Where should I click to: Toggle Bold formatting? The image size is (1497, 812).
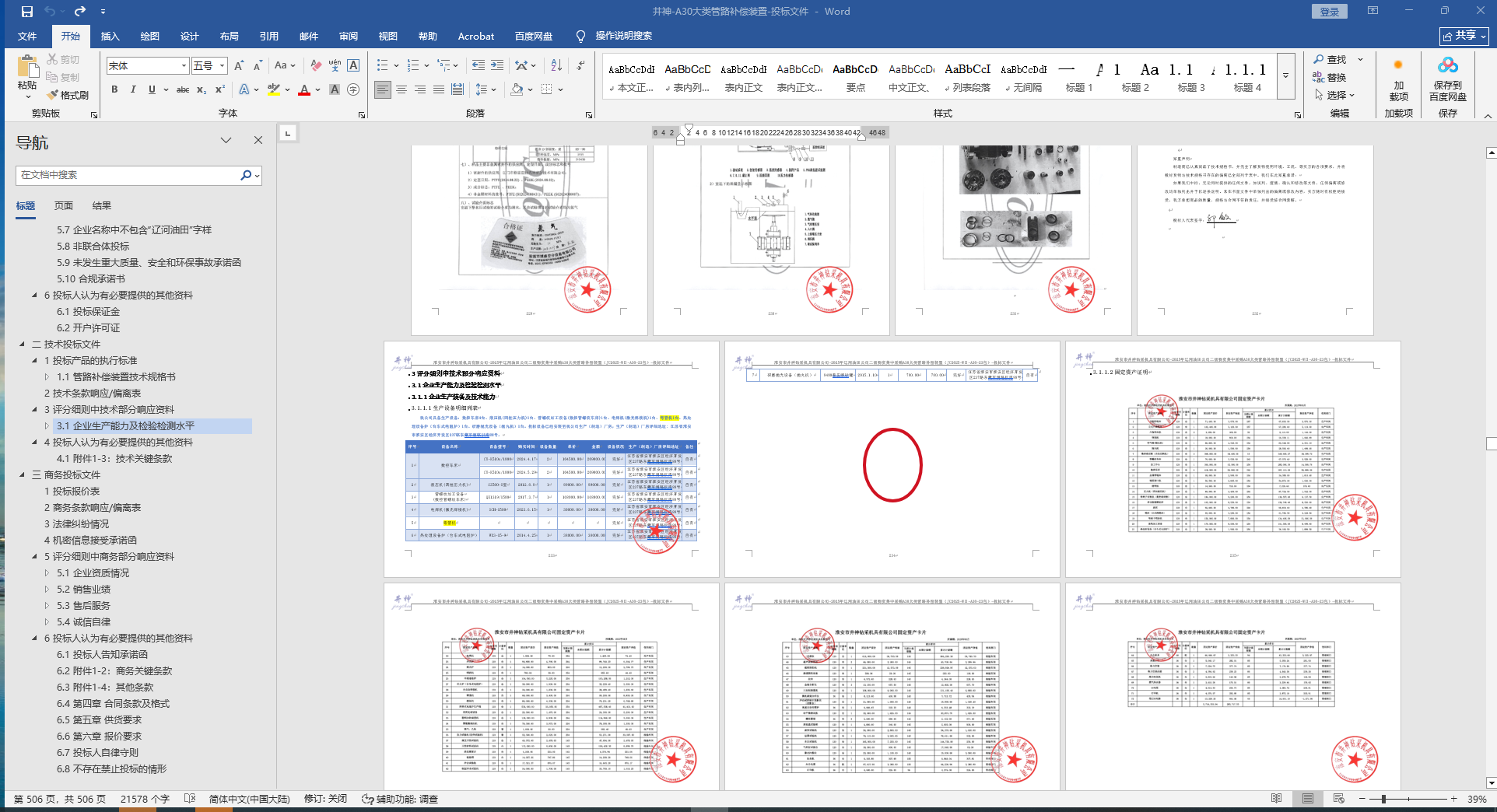114,89
